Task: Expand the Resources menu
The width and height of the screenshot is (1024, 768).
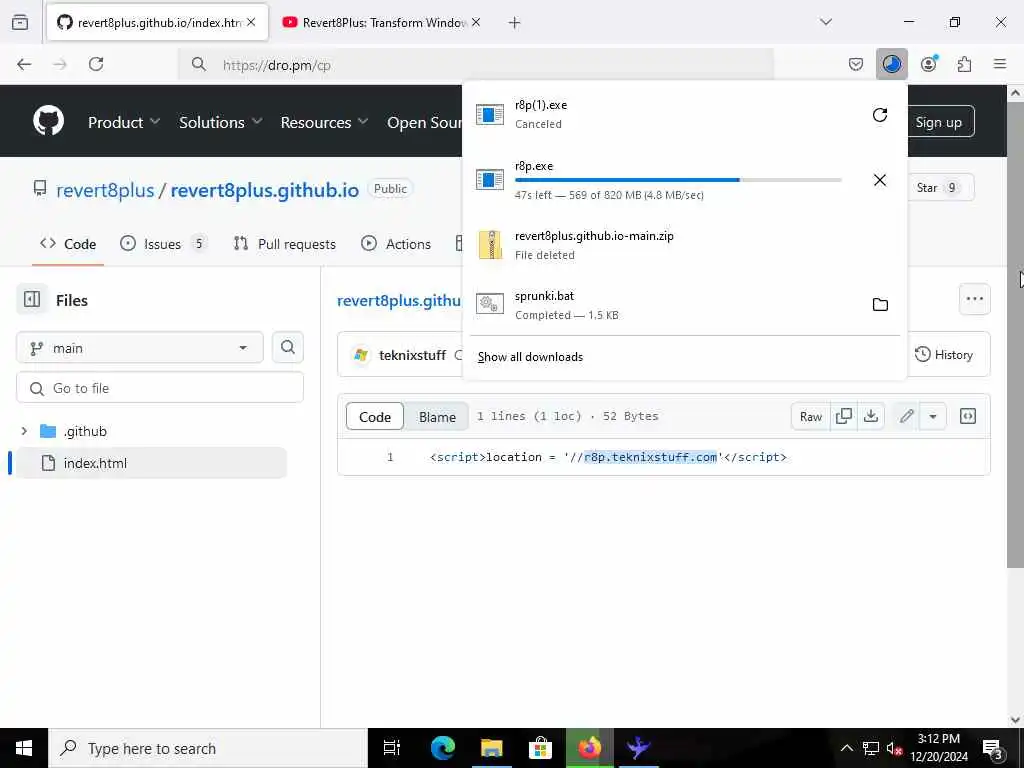Action: pos(324,122)
